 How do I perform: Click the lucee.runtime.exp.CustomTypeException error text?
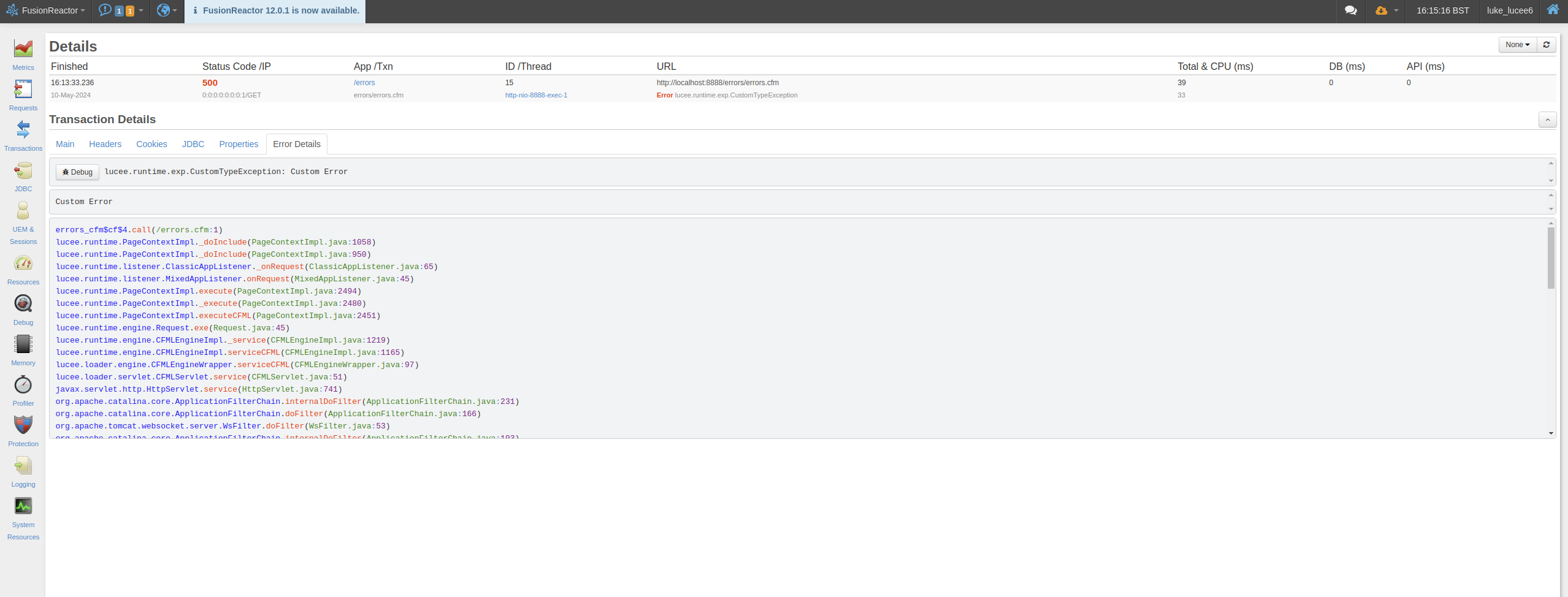[x=736, y=95]
